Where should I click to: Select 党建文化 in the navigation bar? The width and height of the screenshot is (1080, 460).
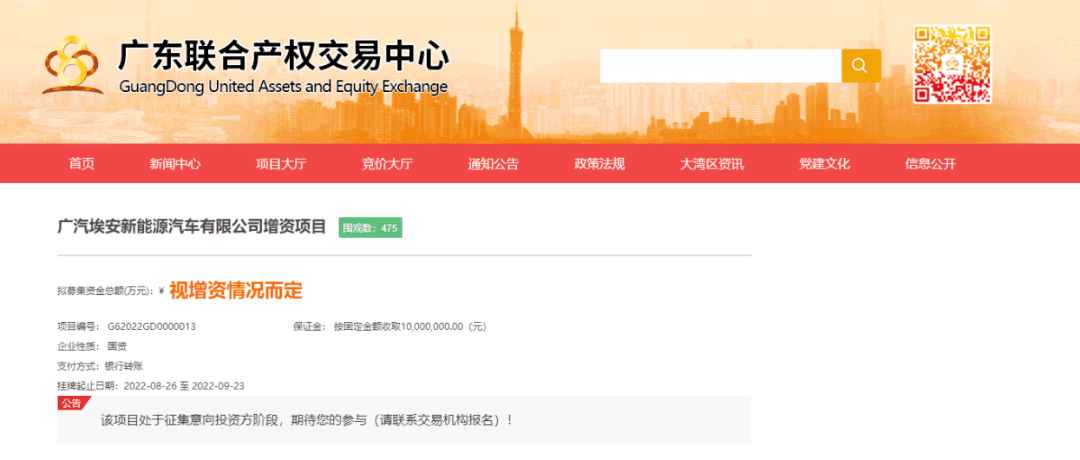coord(824,164)
